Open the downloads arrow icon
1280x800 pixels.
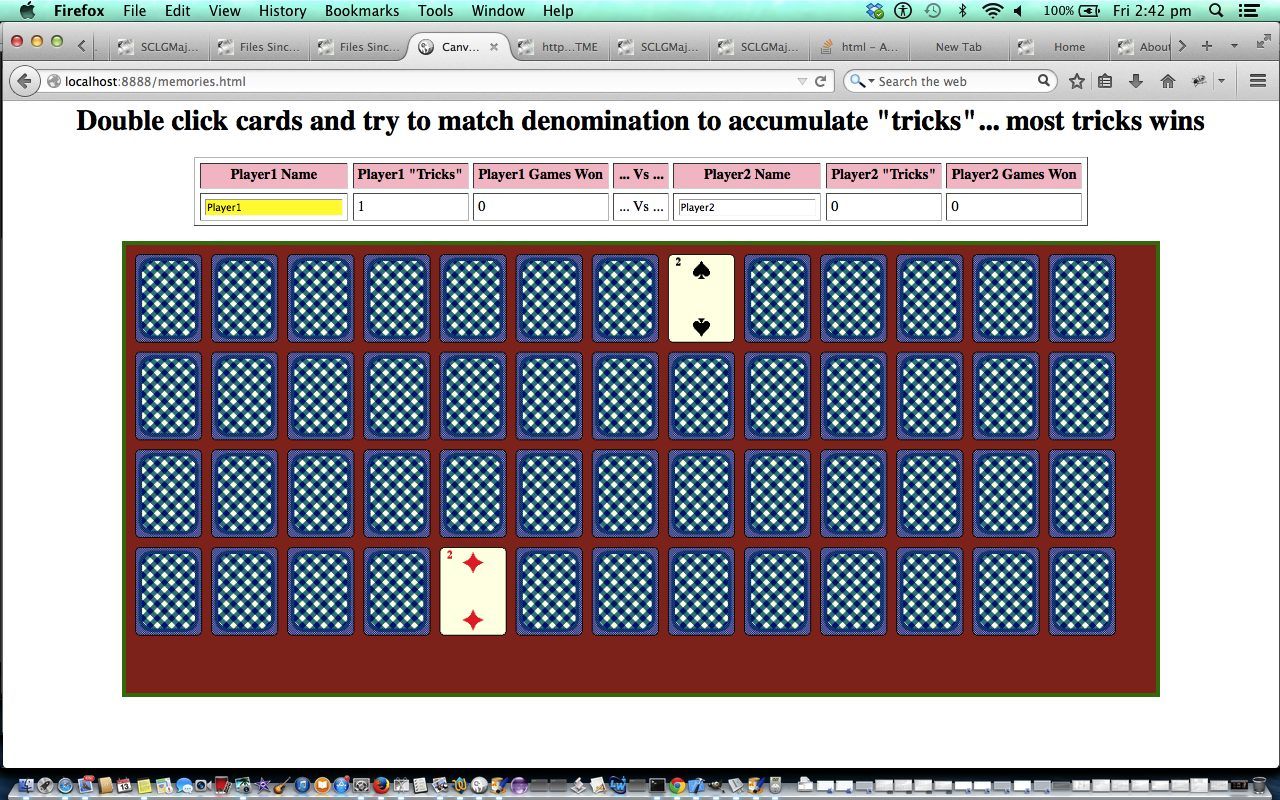tap(1136, 81)
